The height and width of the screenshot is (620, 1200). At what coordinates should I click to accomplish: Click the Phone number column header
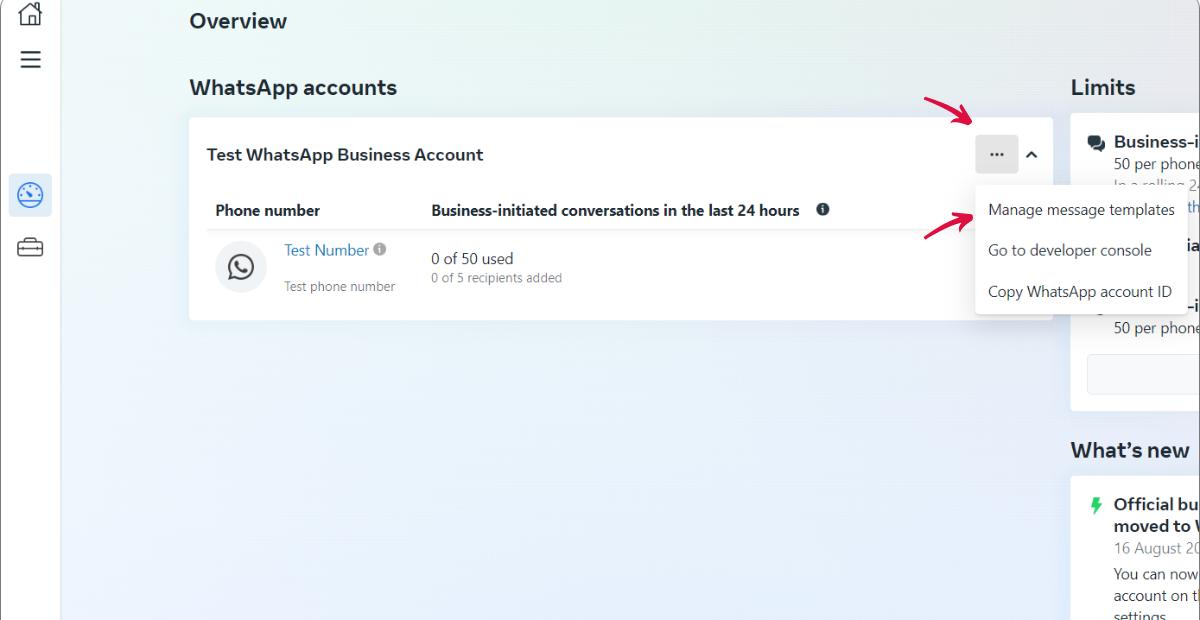coord(268,211)
